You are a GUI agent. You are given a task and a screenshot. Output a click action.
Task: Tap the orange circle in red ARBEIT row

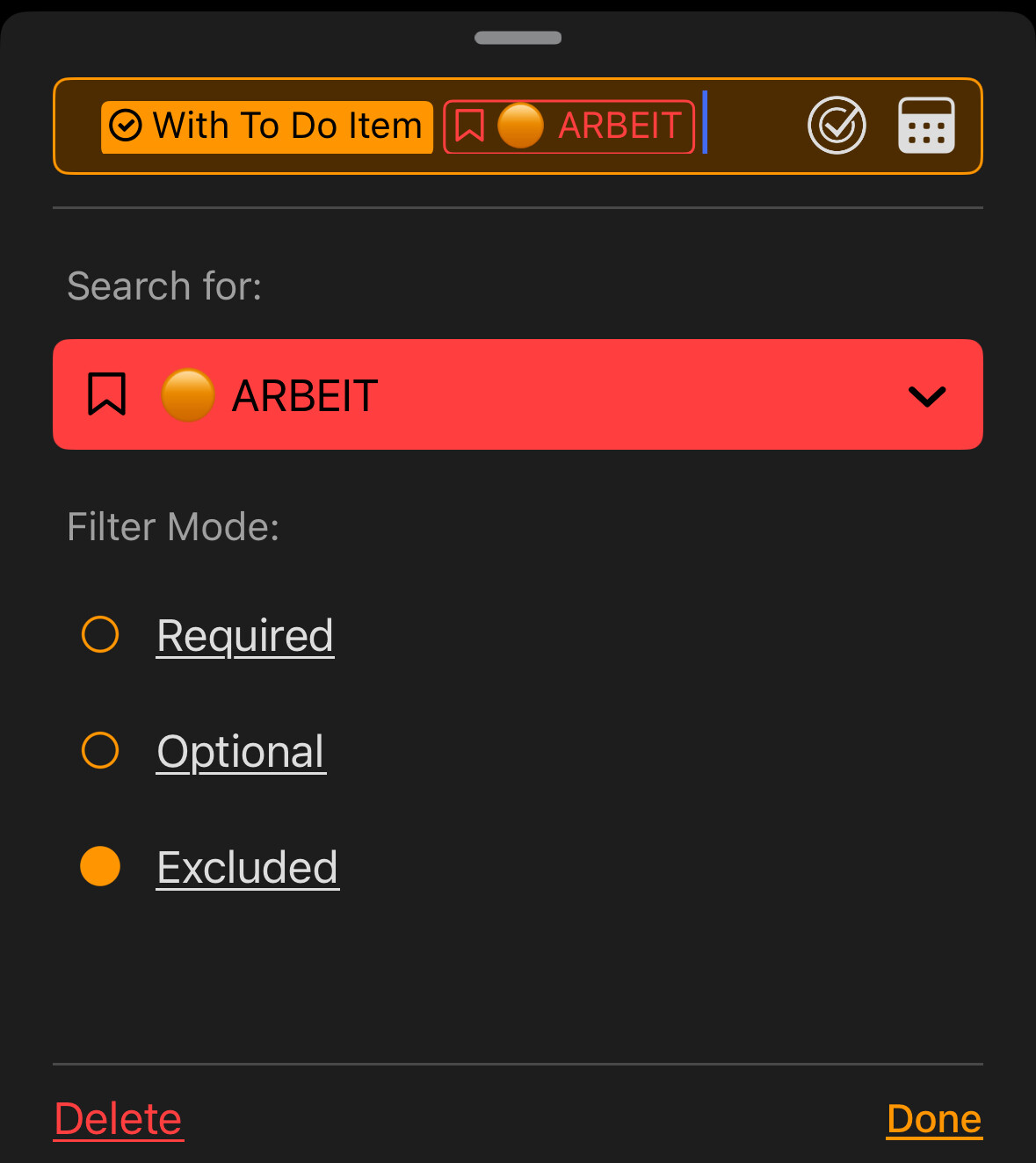188,394
